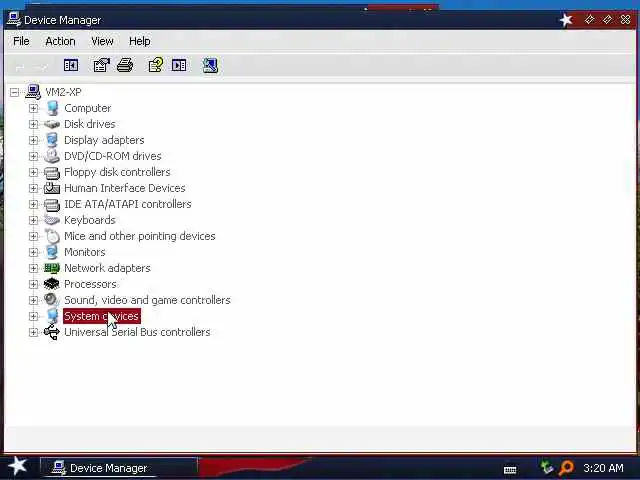Select the 'Keyboards' label
Screen dimensions: 640x480
[x=90, y=220]
